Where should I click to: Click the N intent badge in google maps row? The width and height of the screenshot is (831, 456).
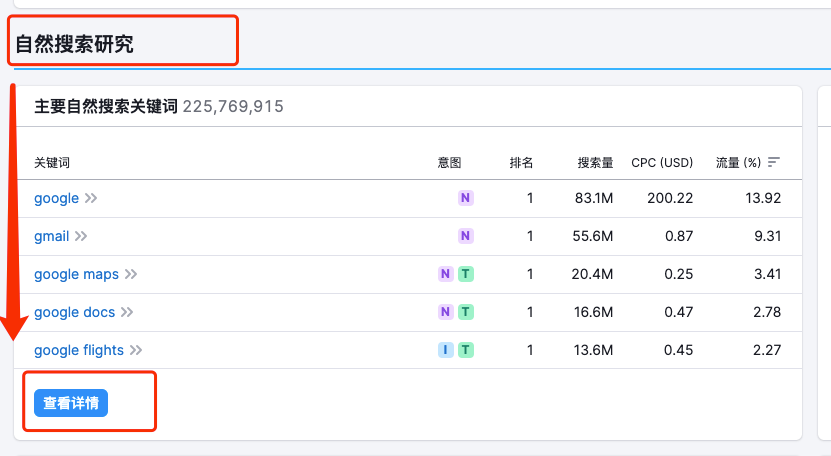tap(445, 274)
